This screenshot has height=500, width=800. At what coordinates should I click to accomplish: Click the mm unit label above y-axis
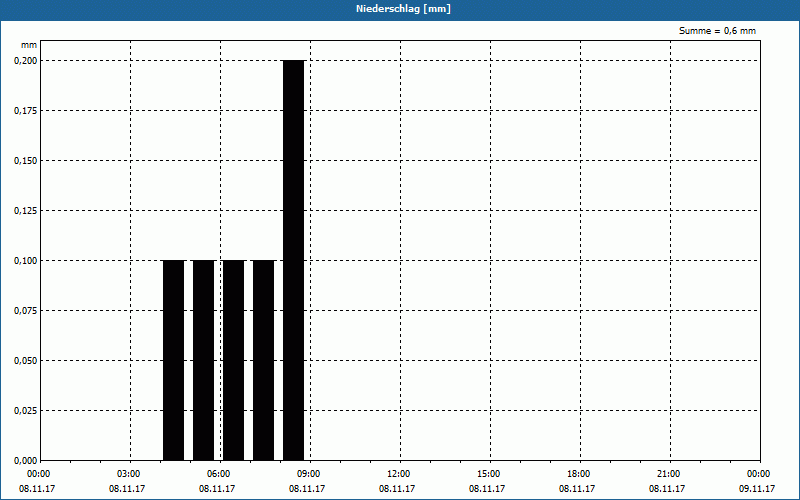pyautogui.click(x=29, y=45)
